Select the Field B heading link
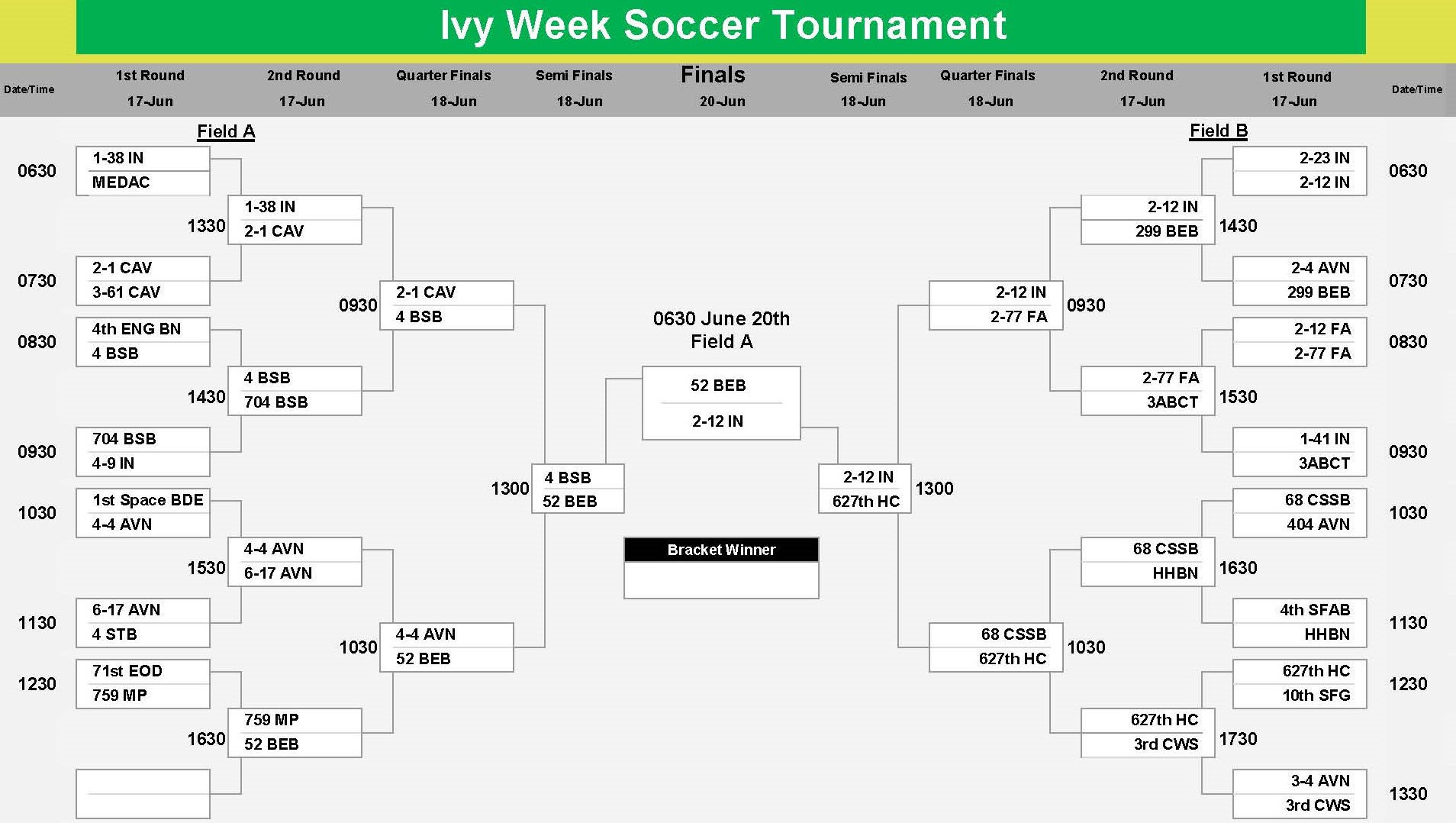This screenshot has width=1456, height=823. coord(1219,131)
